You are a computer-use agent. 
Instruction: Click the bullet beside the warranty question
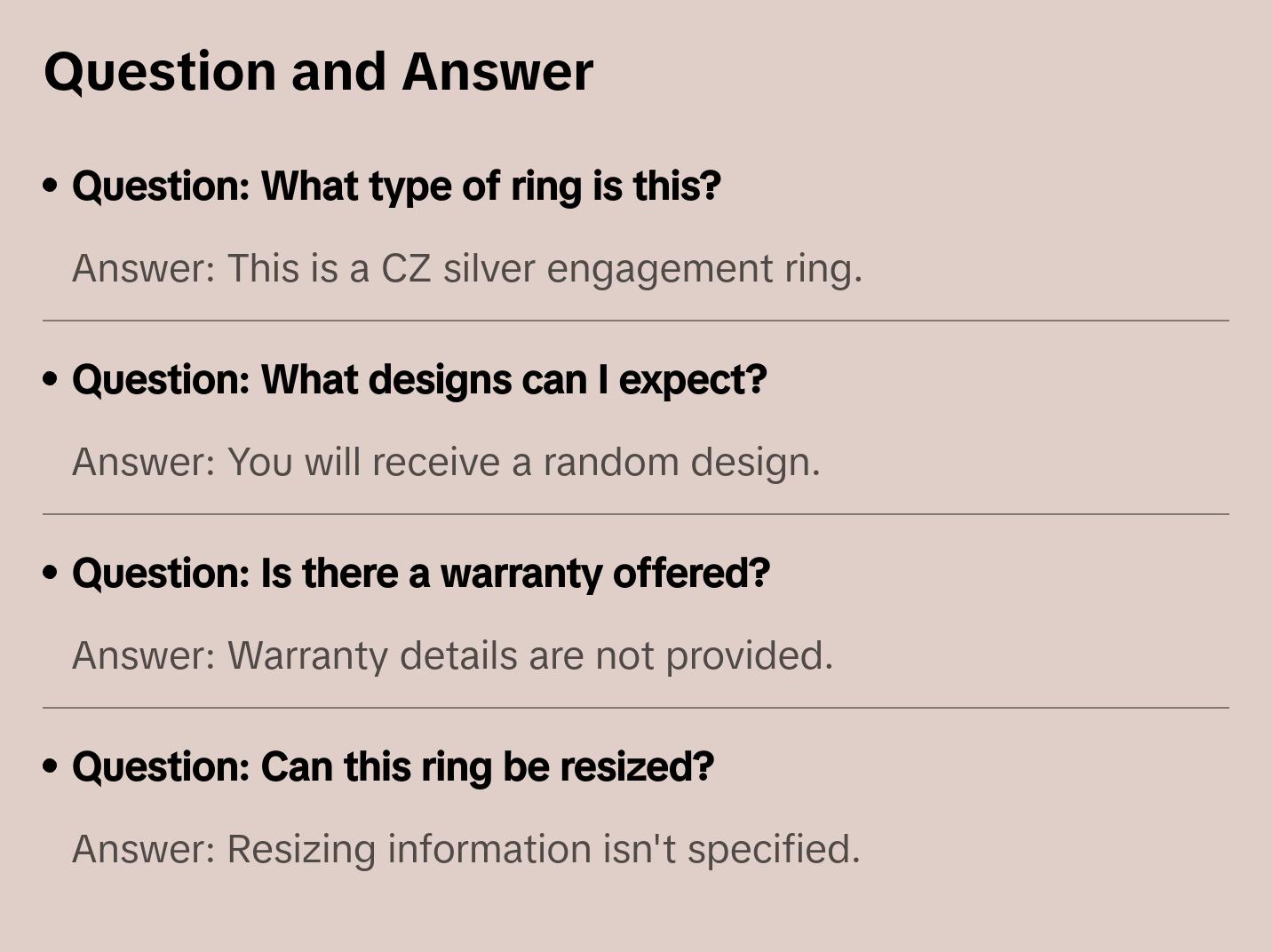point(51,573)
